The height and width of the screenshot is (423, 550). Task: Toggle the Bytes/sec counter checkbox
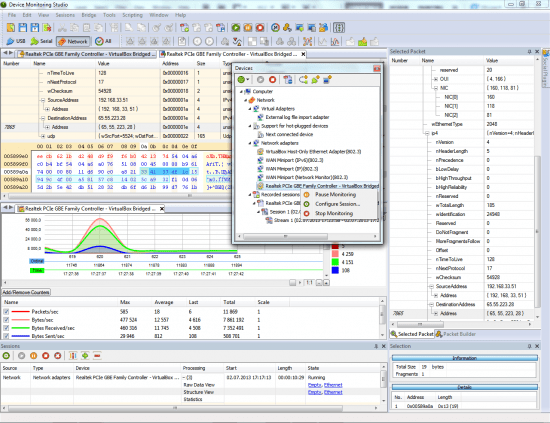(6, 320)
